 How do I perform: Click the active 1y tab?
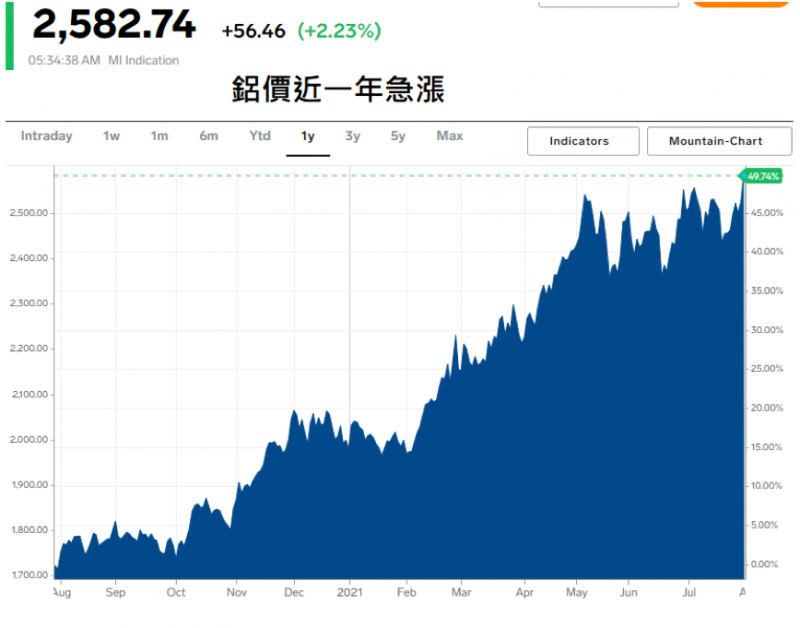pyautogui.click(x=308, y=137)
